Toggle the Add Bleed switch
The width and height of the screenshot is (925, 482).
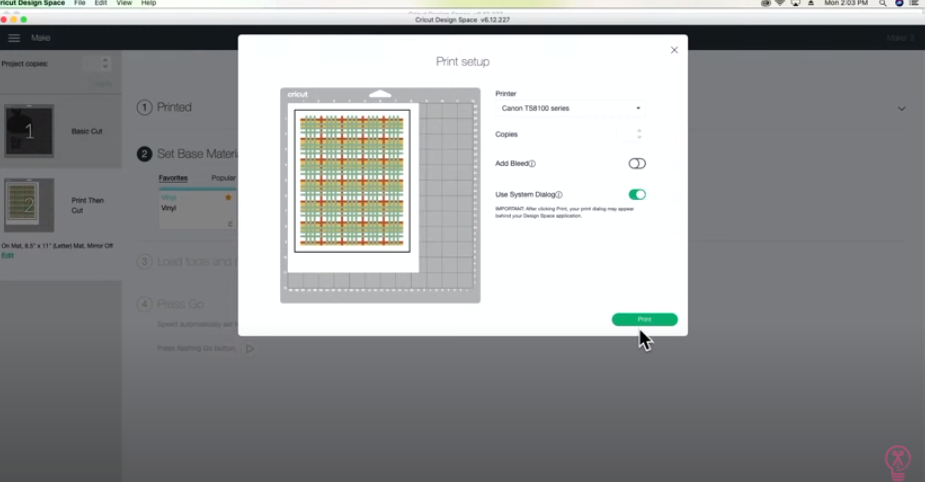point(637,163)
